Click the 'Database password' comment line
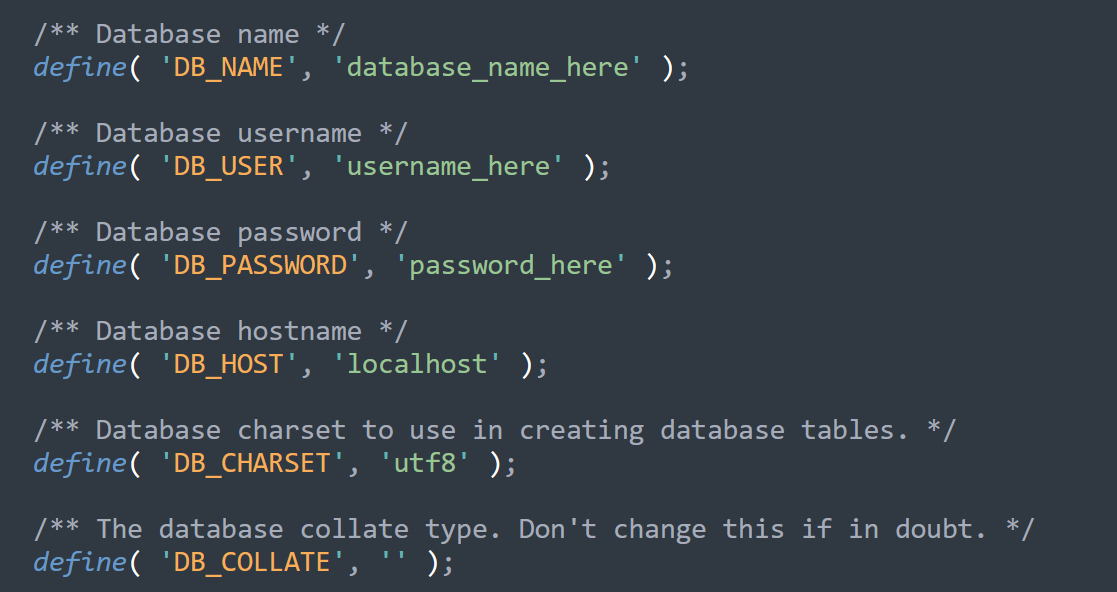Screen dimensions: 1117x592 pyautogui.click(x=220, y=232)
